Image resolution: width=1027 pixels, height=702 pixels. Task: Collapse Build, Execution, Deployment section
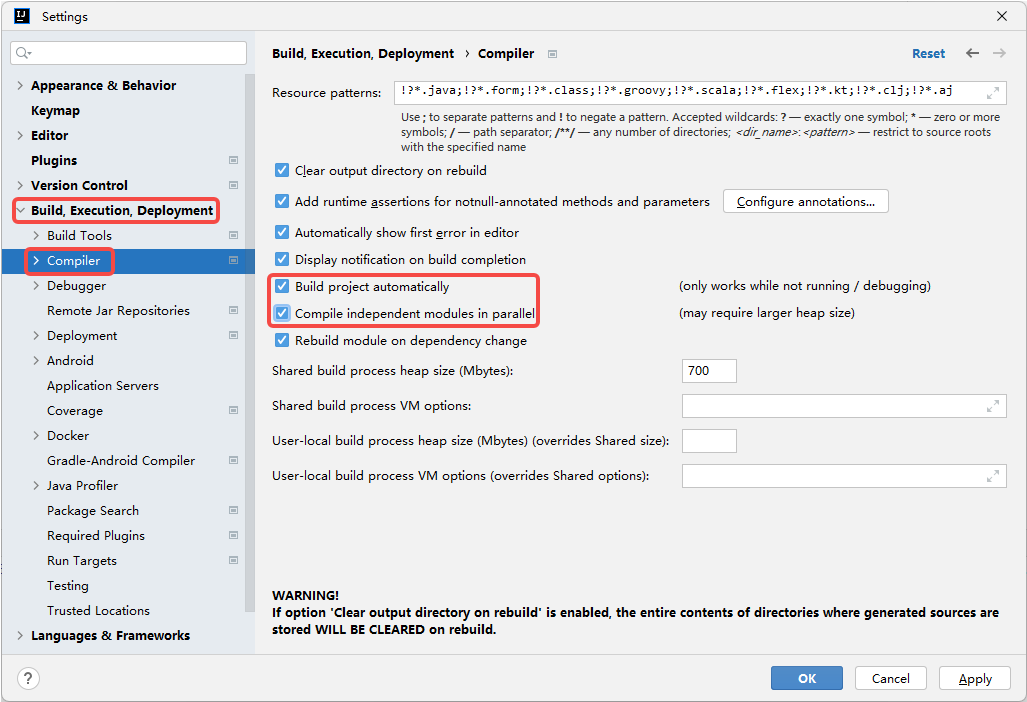20,210
